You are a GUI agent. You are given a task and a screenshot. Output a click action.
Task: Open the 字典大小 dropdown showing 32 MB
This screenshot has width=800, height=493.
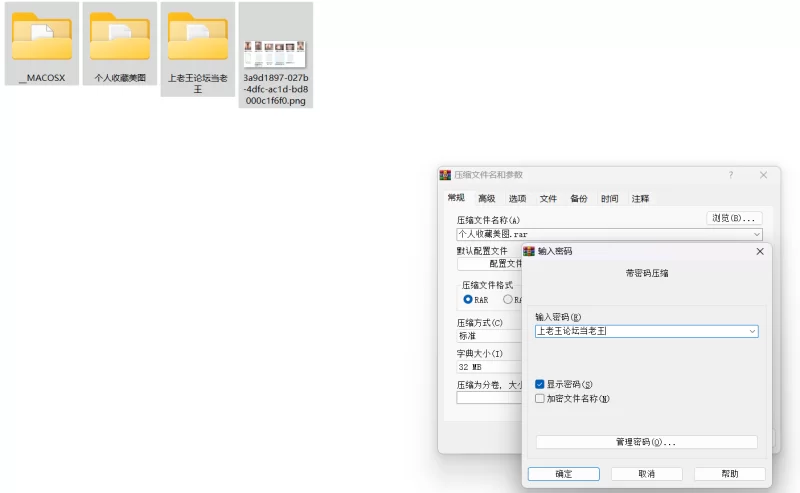[x=489, y=367]
